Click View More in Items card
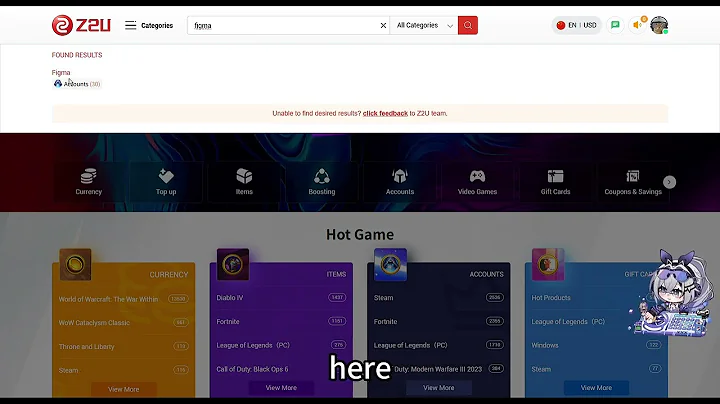The image size is (720, 404). click(281, 388)
